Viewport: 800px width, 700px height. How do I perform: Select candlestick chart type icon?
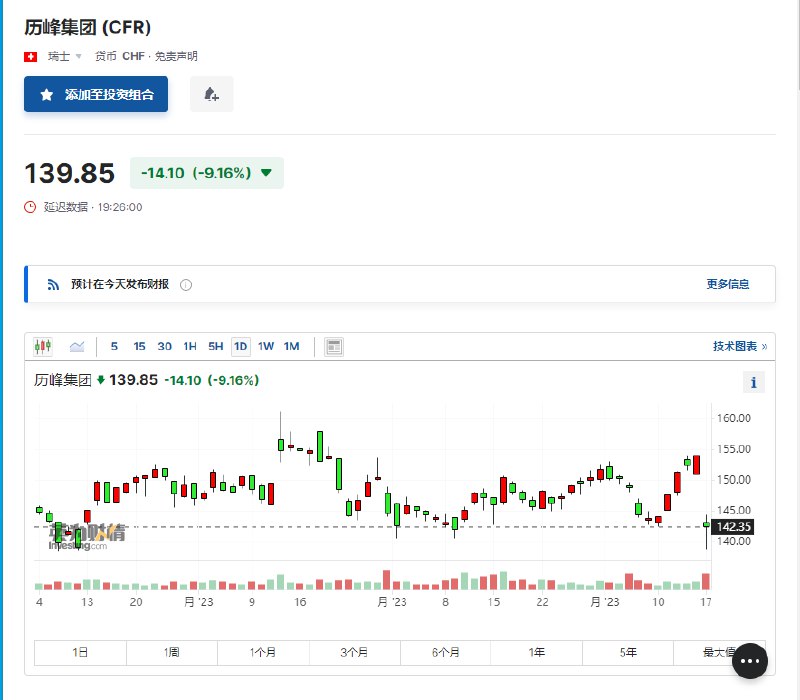[43, 346]
